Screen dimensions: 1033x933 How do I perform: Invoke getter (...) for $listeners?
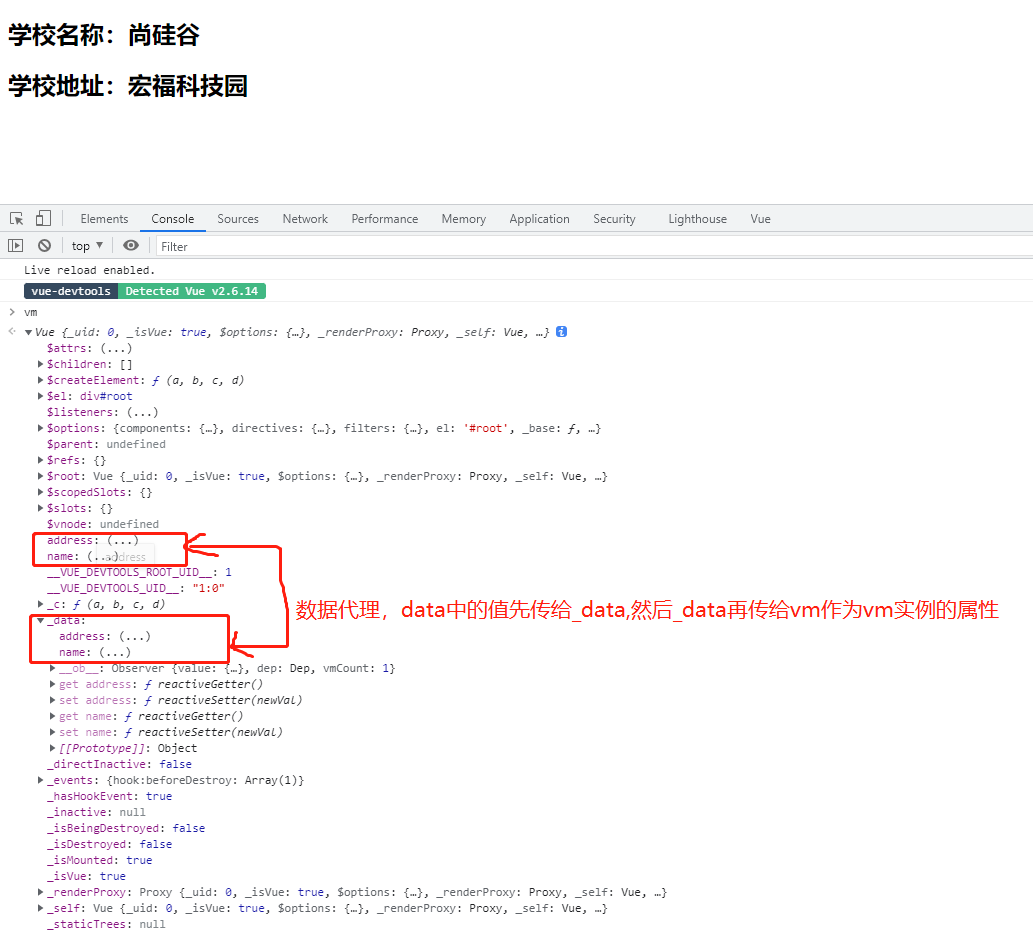tap(142, 412)
